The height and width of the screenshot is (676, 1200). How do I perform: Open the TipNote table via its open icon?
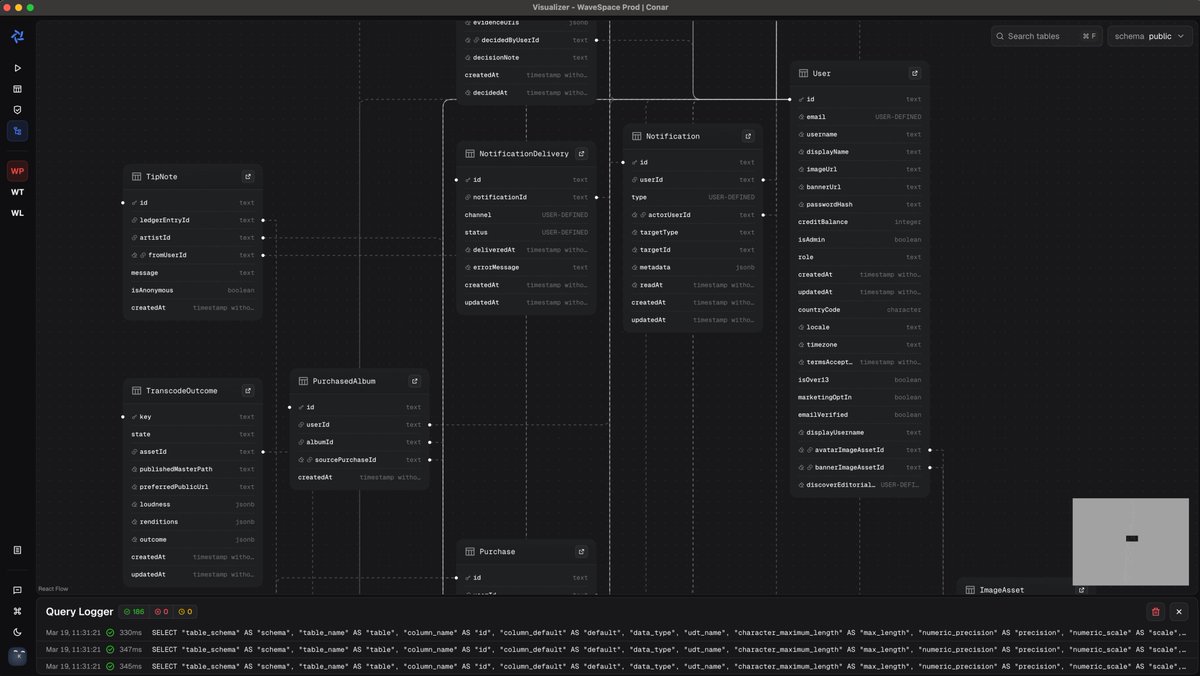pyautogui.click(x=248, y=177)
